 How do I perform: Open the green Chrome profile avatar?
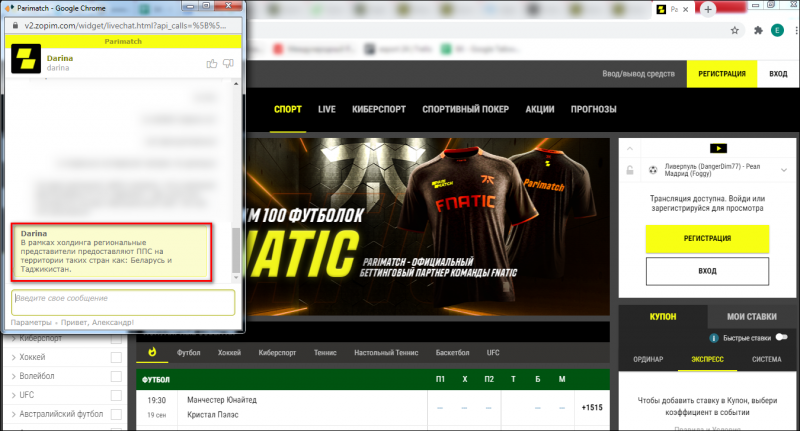[777, 31]
